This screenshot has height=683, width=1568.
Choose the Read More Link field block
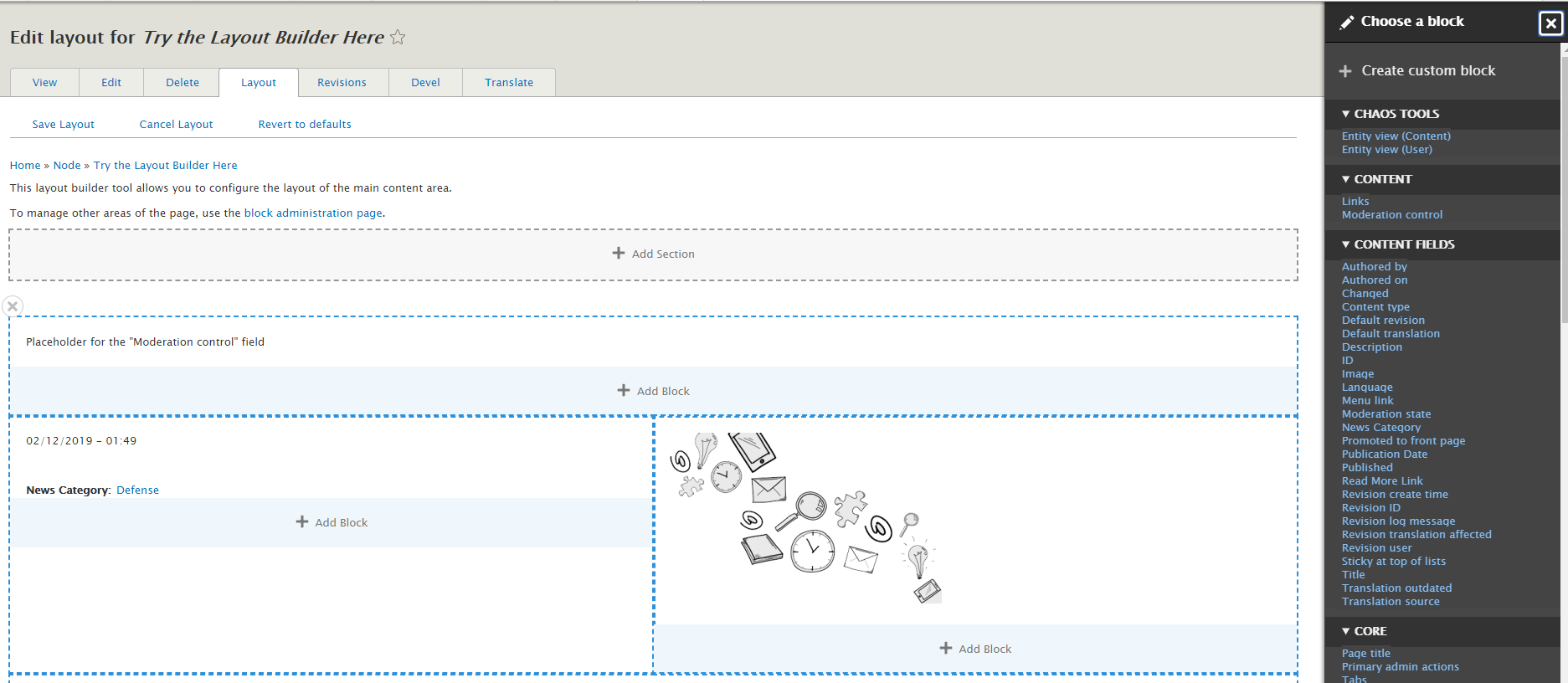tap(1382, 481)
